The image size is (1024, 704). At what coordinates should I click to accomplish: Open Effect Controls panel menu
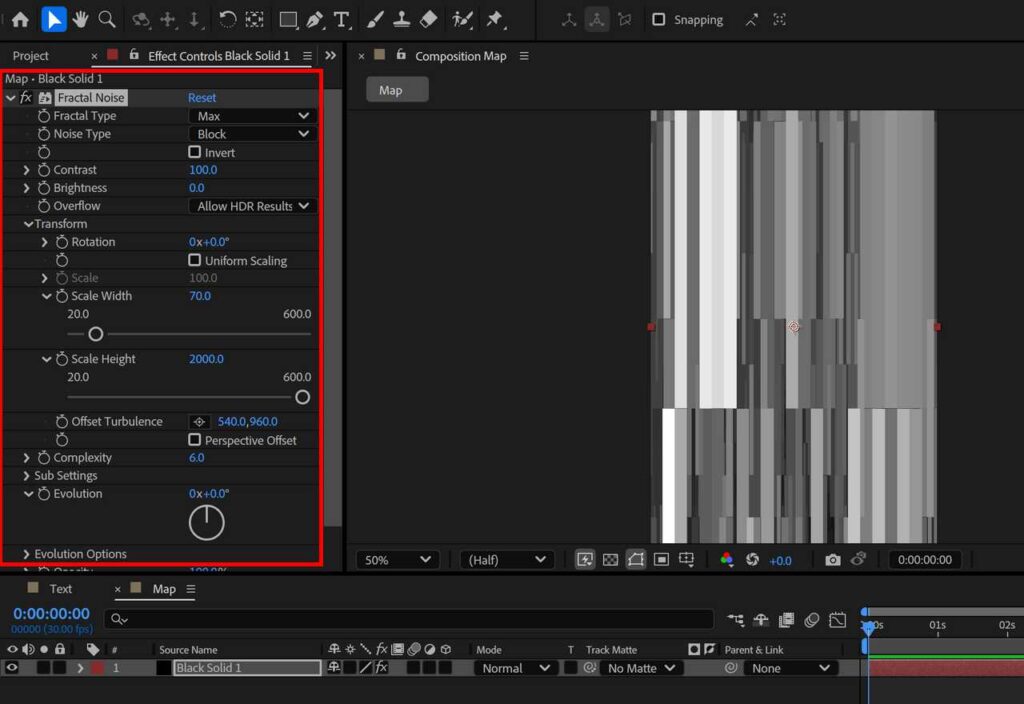pyautogui.click(x=307, y=56)
